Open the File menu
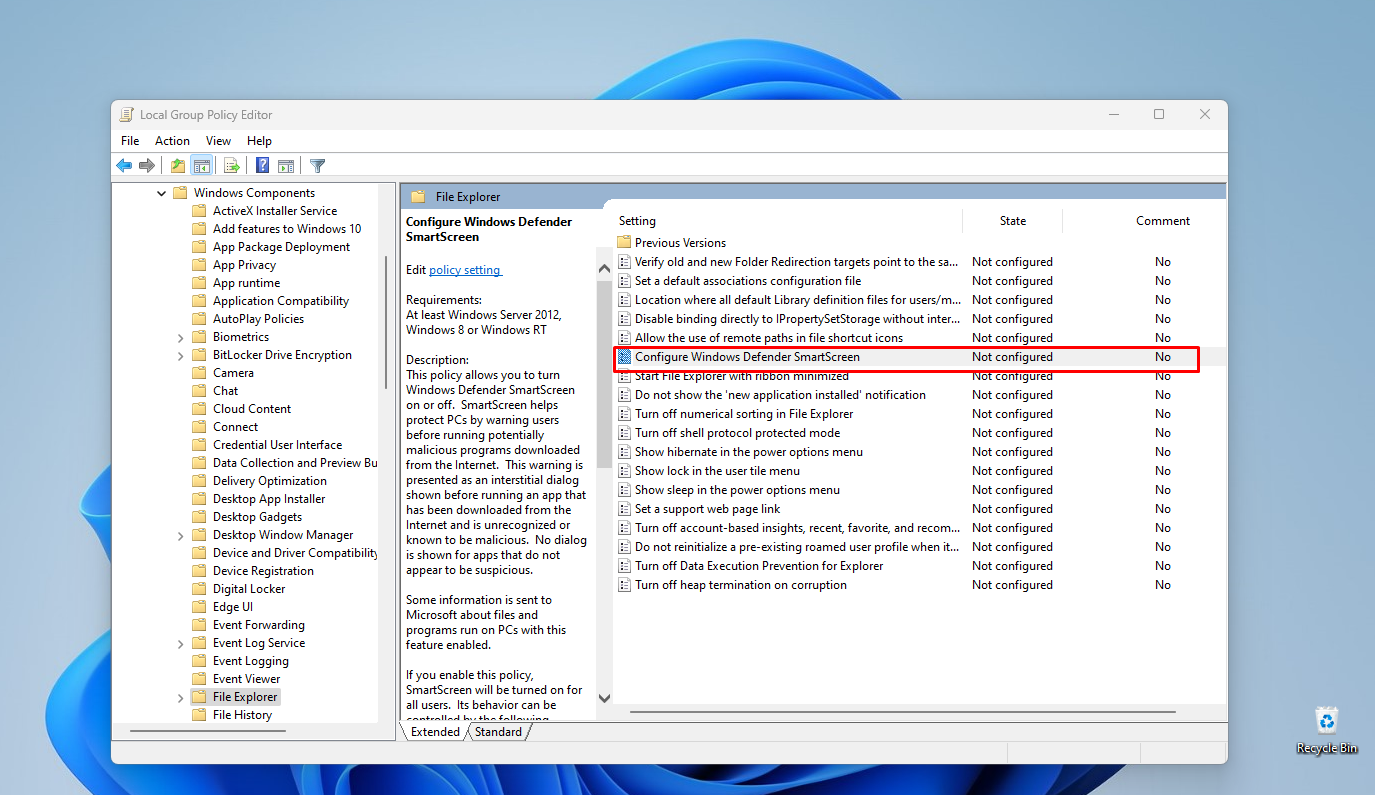 click(130, 141)
